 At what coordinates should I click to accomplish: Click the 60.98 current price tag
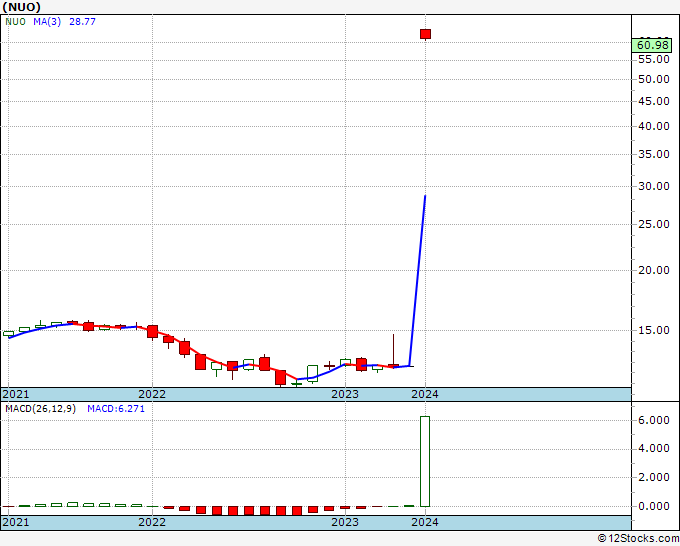pos(651,45)
